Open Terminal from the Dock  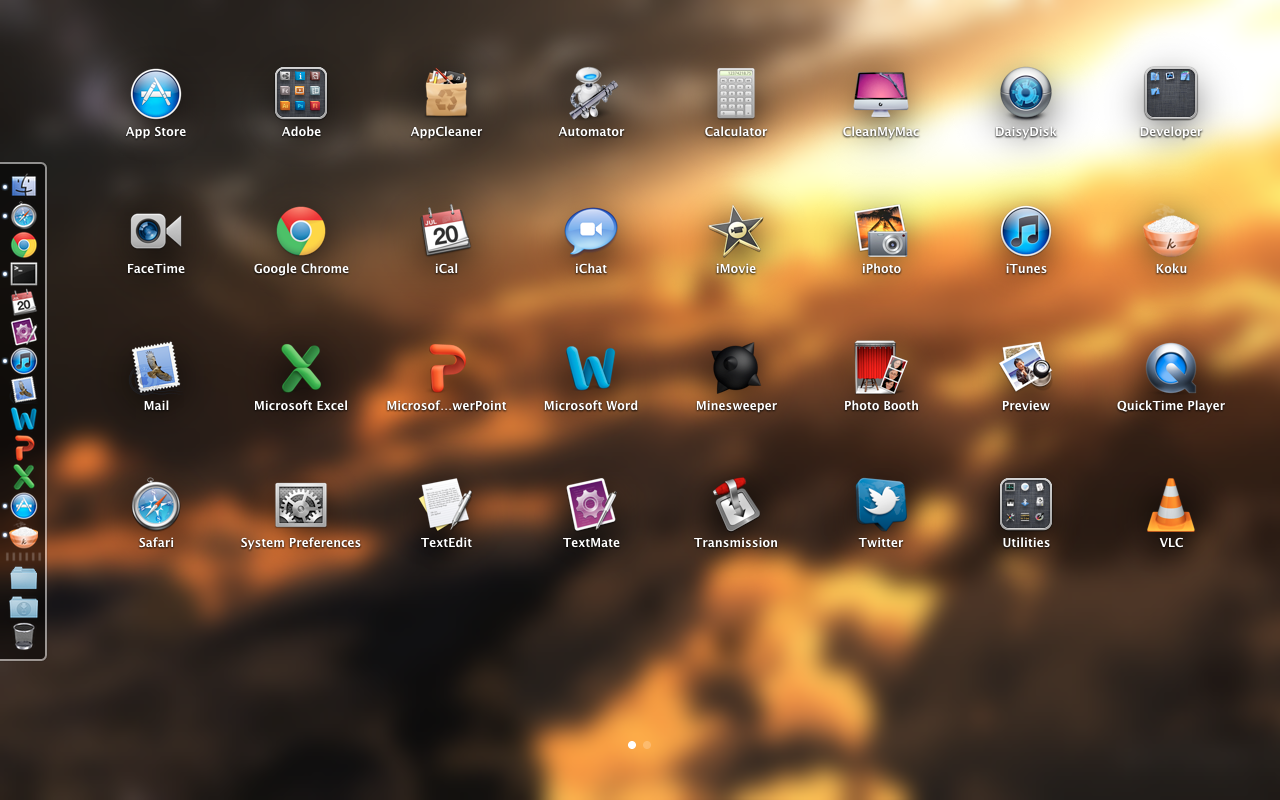point(24,273)
